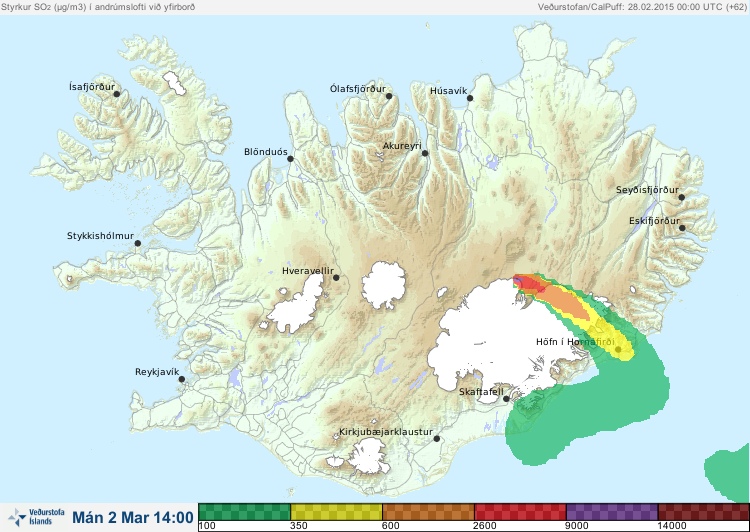Click the Eskifjörður town marker dot
This screenshot has height=532, width=750.
[x=682, y=228]
